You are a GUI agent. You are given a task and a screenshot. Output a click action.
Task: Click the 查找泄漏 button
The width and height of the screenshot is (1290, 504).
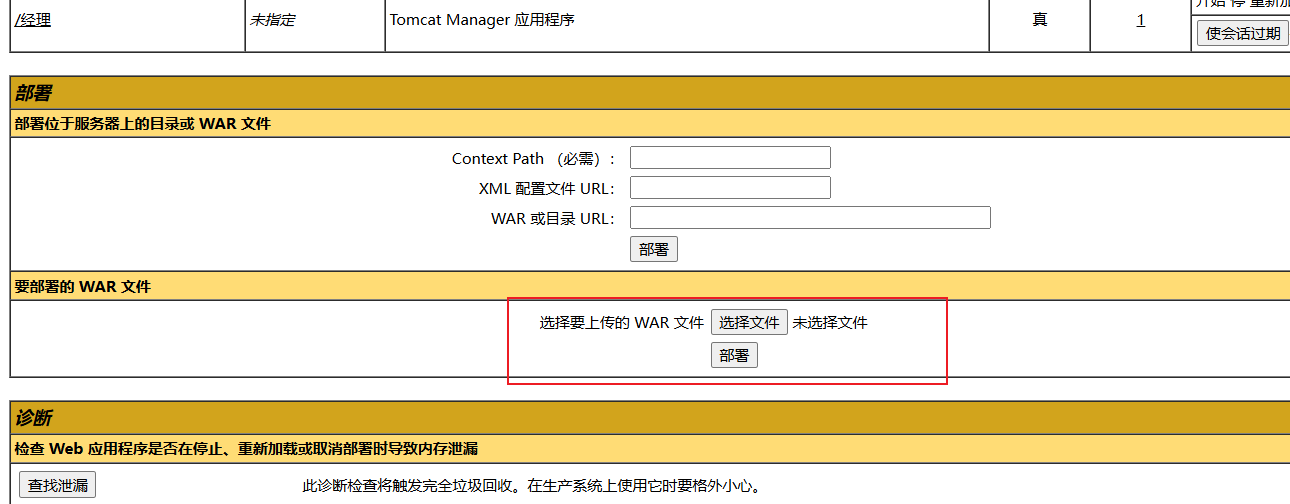point(58,486)
